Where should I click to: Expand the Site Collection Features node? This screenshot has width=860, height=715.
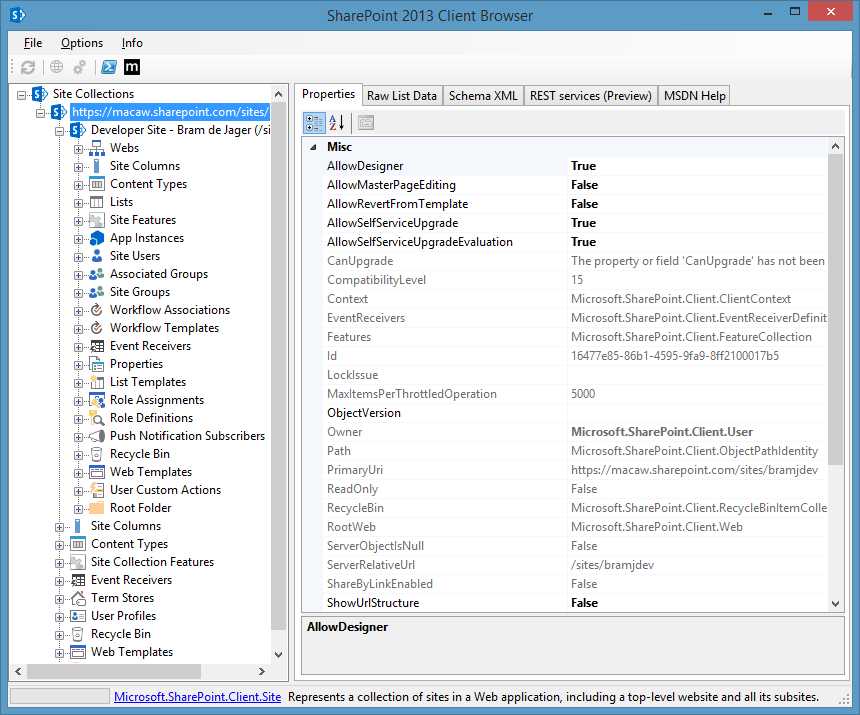pos(60,563)
